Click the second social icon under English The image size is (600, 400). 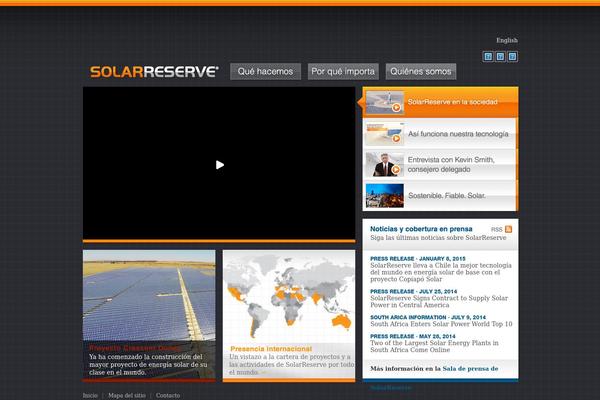tap(500, 57)
